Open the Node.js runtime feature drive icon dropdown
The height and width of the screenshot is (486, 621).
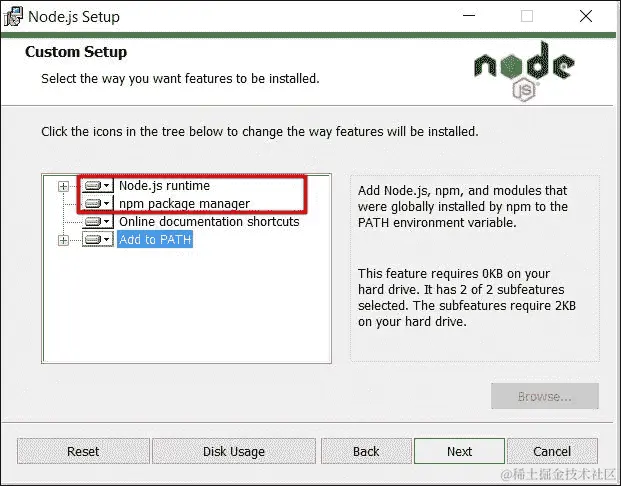[x=97, y=186]
